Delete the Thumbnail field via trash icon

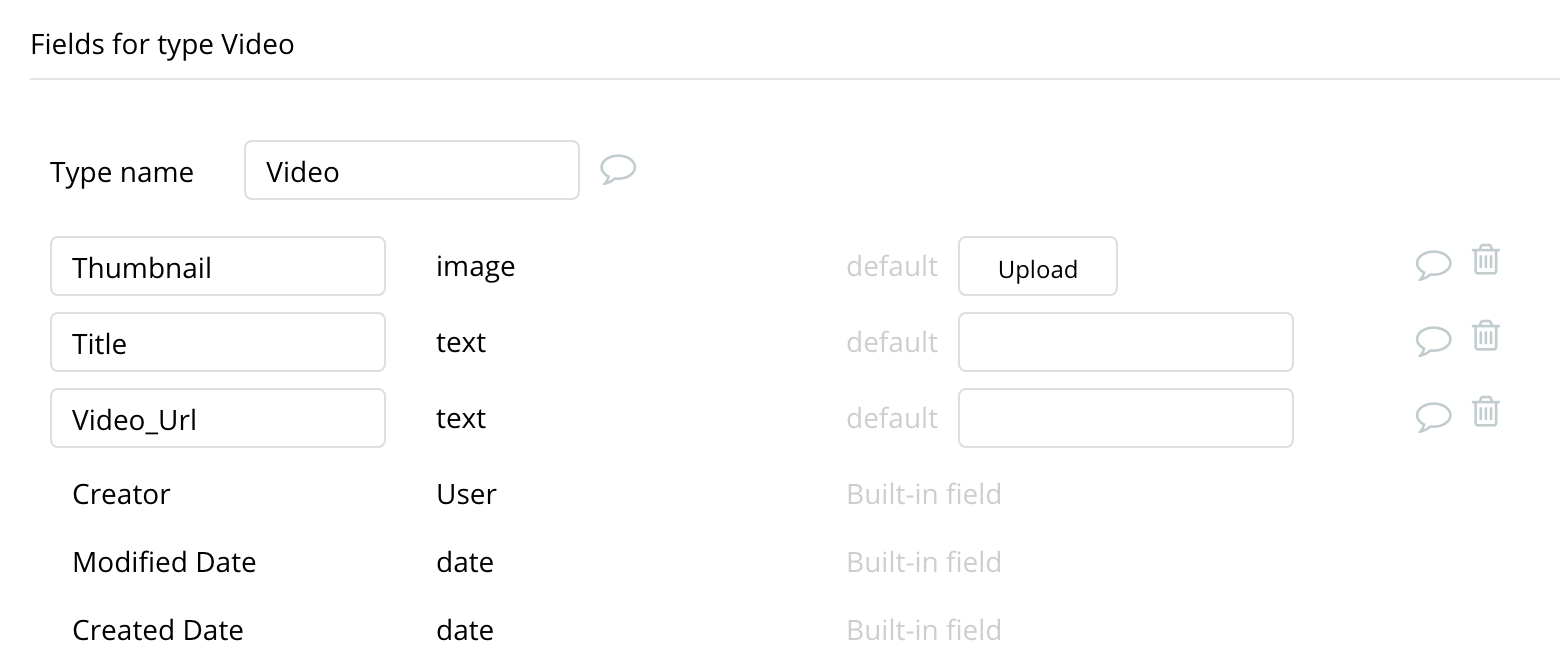1486,259
